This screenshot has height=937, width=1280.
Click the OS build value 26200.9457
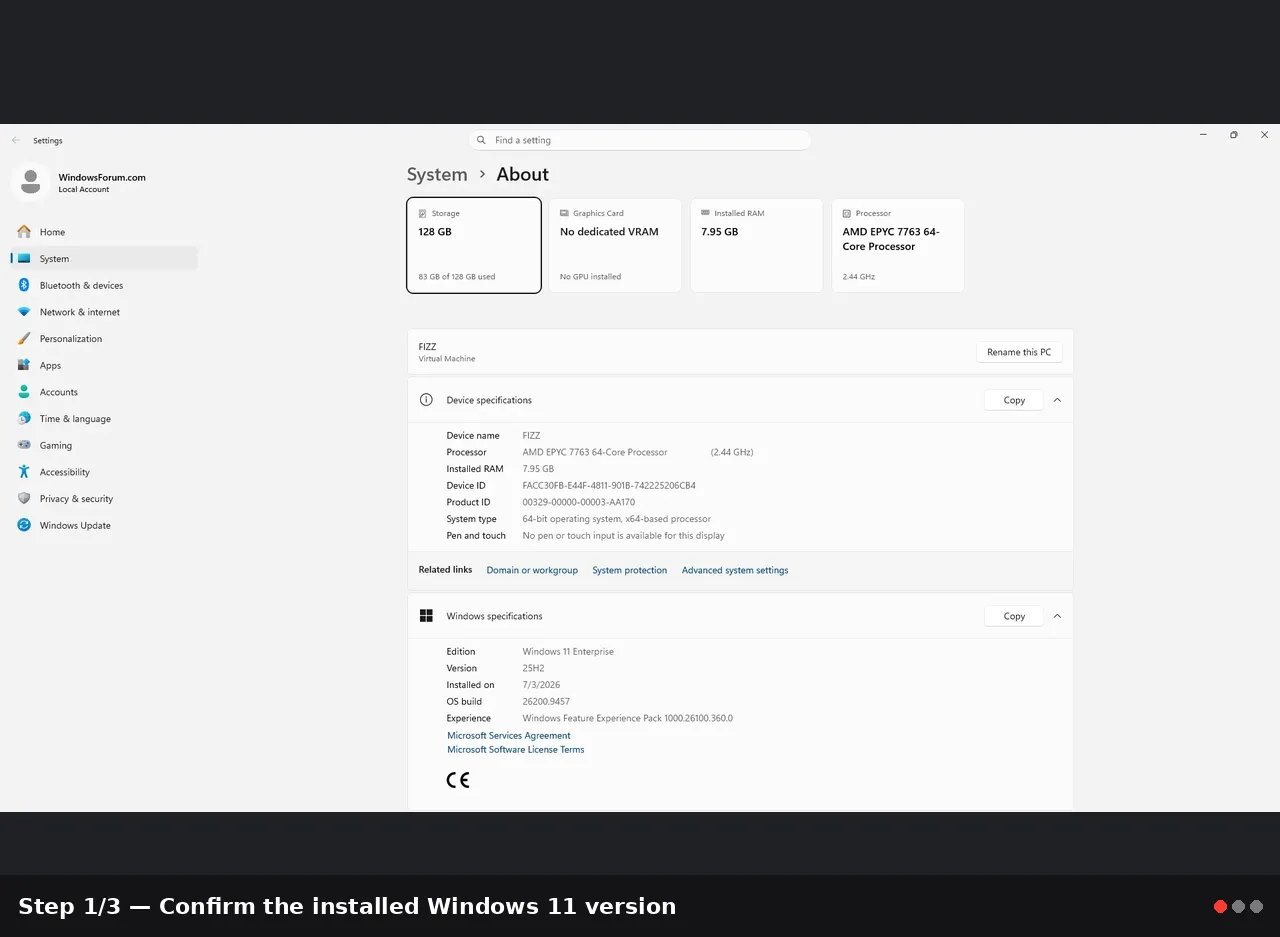click(546, 702)
